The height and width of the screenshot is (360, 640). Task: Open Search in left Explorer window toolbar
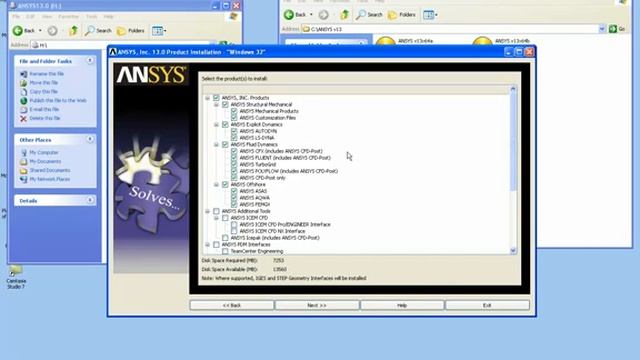point(98,31)
